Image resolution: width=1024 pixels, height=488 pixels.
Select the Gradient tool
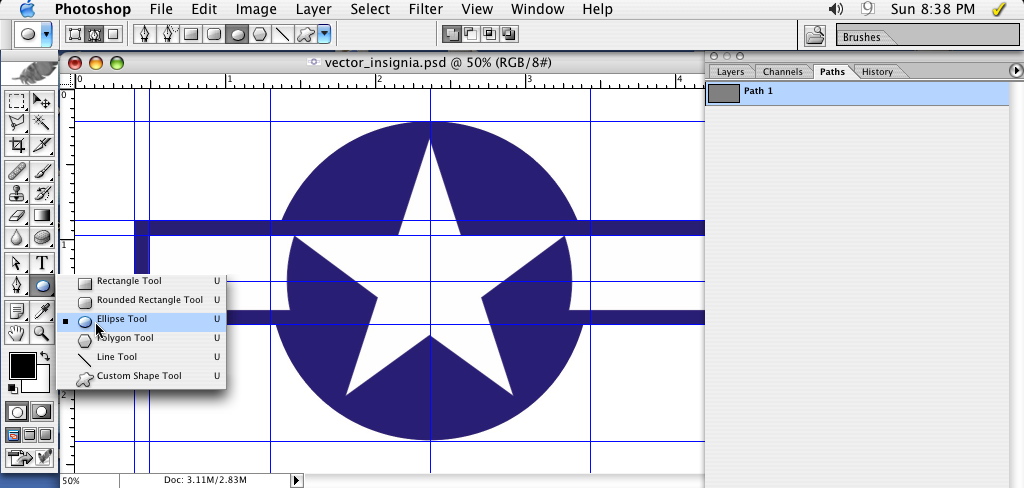tap(42, 216)
